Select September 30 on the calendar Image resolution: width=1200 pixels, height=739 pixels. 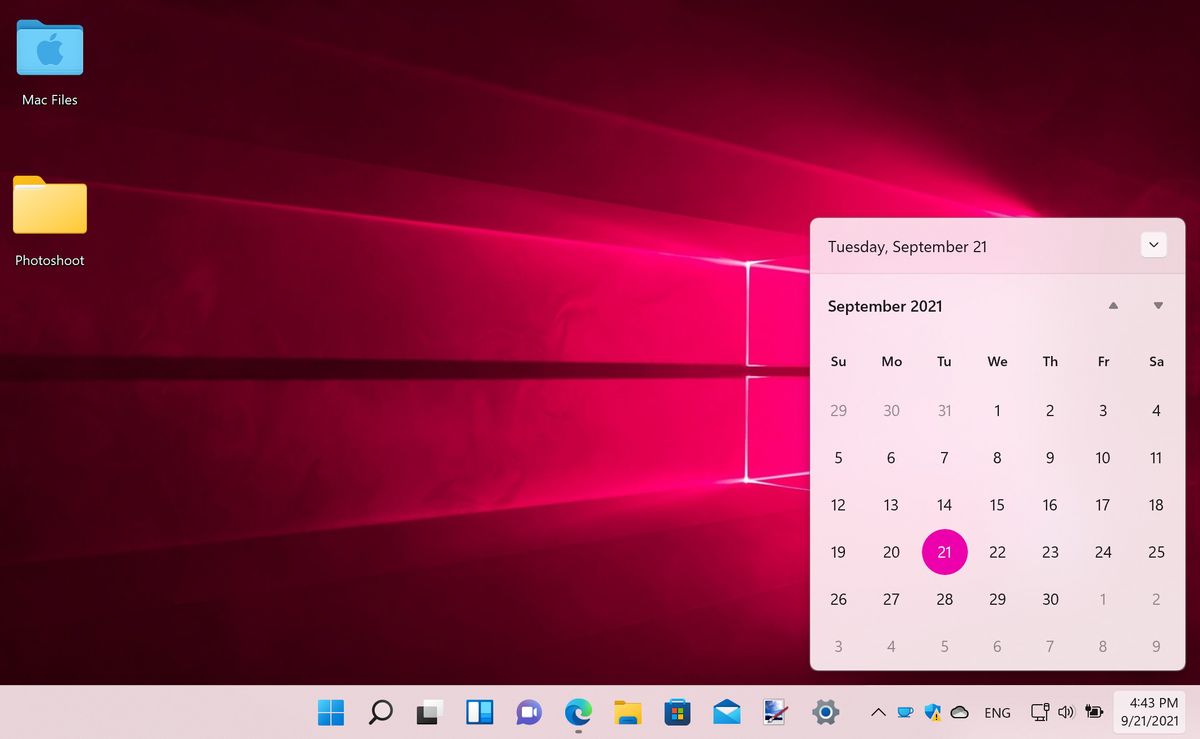[x=1050, y=599]
